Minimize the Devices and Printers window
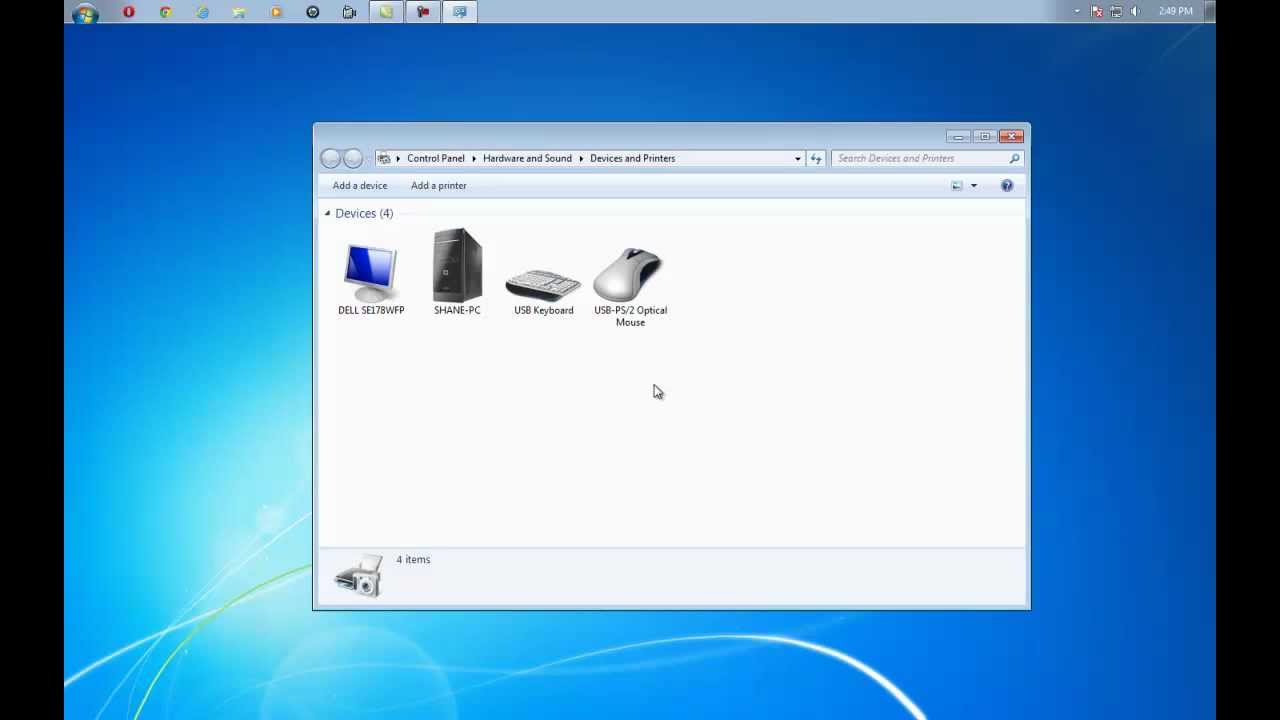1280x720 pixels. click(x=958, y=136)
